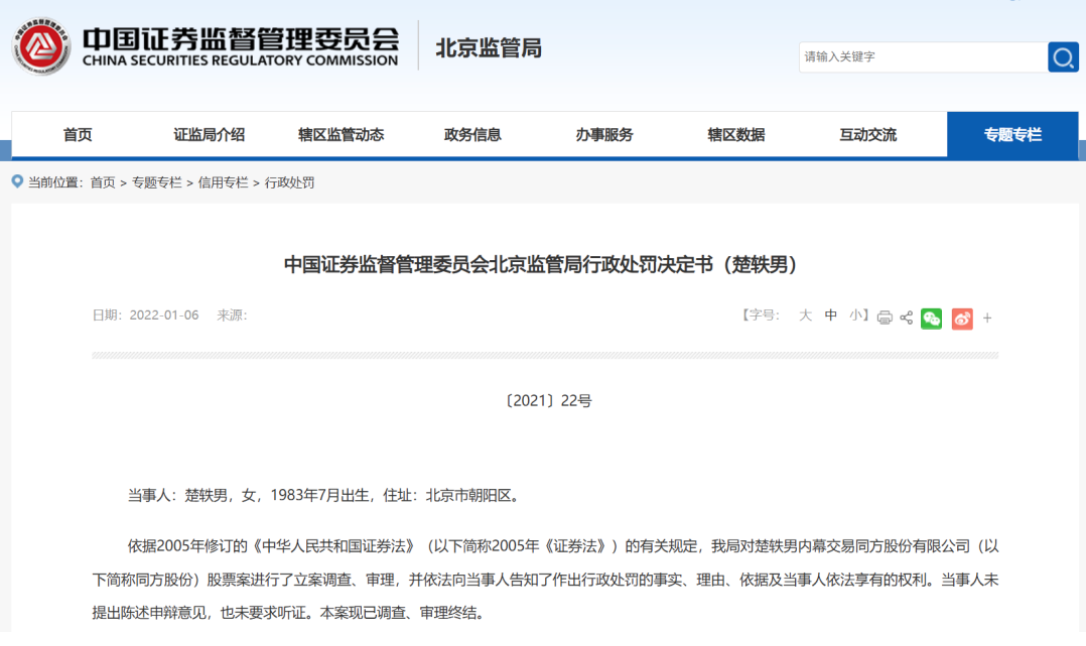Open the 办事服务 menu item
Viewport: 1086px width, 646px height.
(x=604, y=135)
